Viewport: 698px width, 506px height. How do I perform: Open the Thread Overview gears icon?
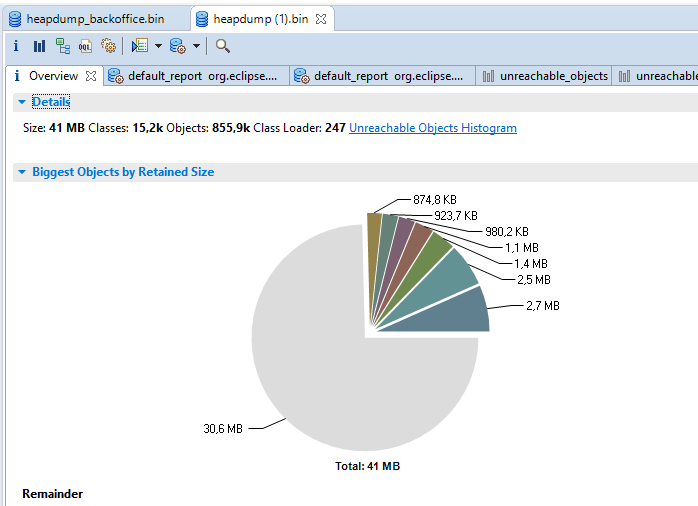[x=108, y=46]
